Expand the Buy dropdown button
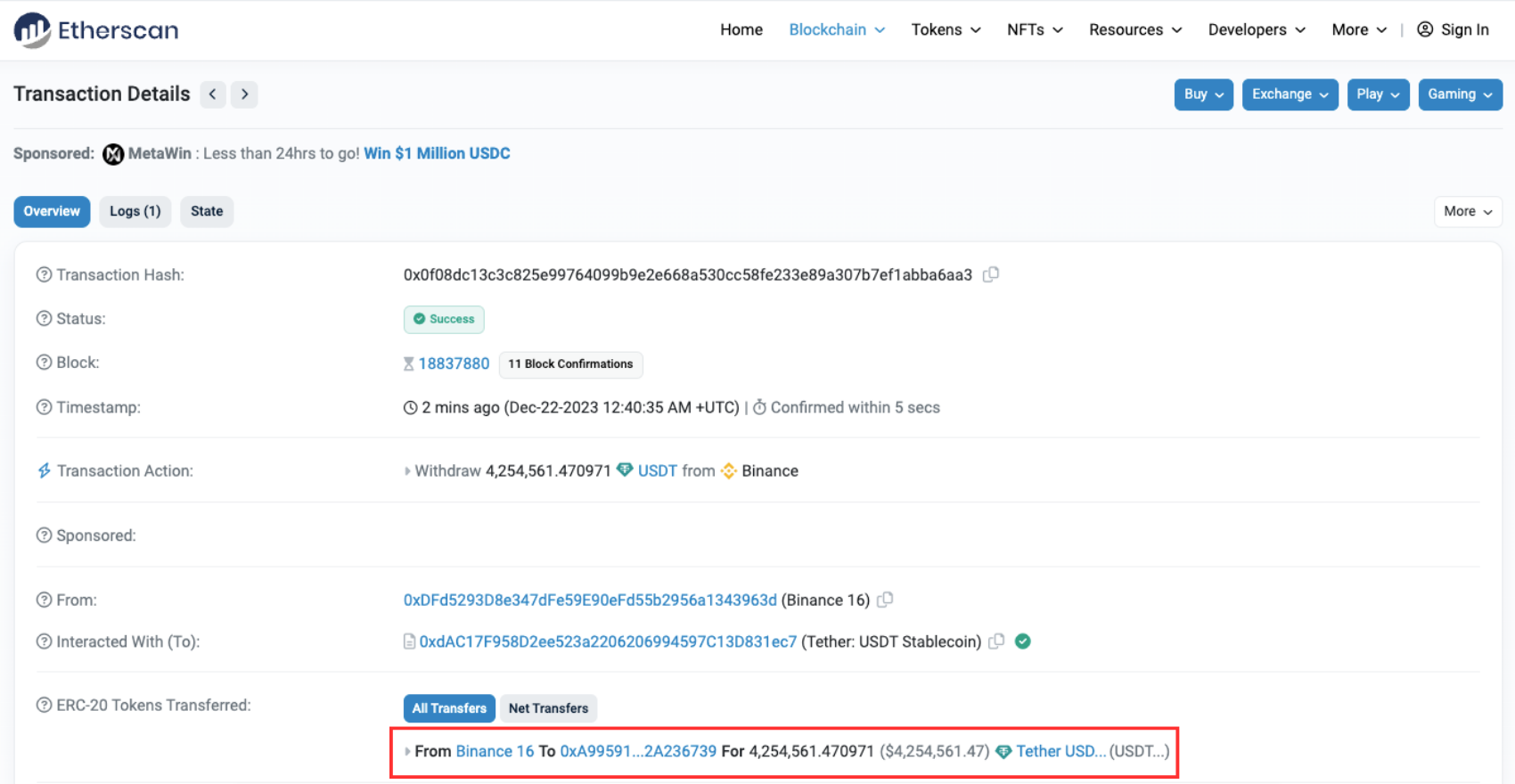 pyautogui.click(x=1204, y=94)
